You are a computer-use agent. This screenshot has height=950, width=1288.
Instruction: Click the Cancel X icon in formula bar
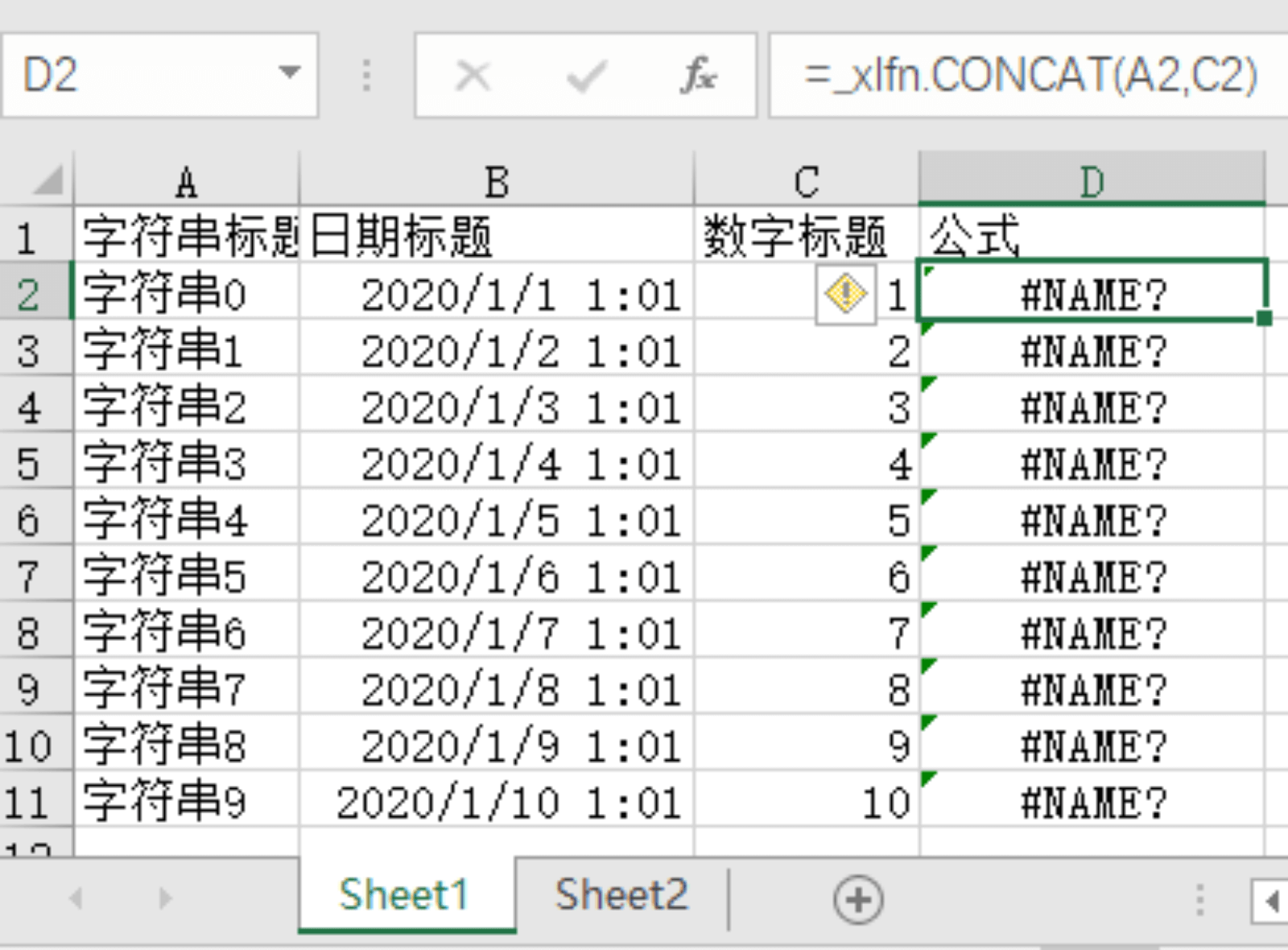[x=473, y=76]
